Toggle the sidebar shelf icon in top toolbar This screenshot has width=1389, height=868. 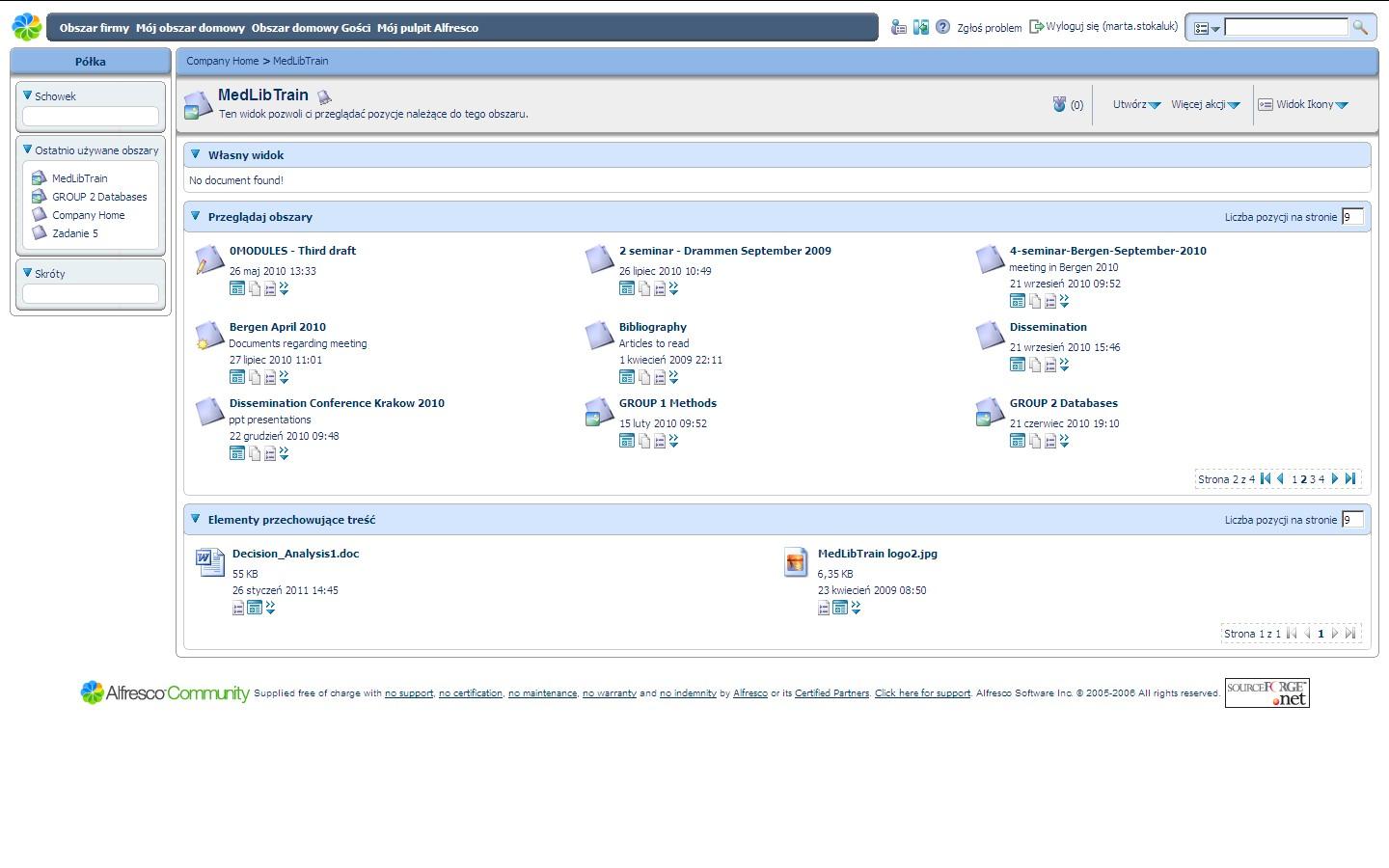tap(920, 27)
